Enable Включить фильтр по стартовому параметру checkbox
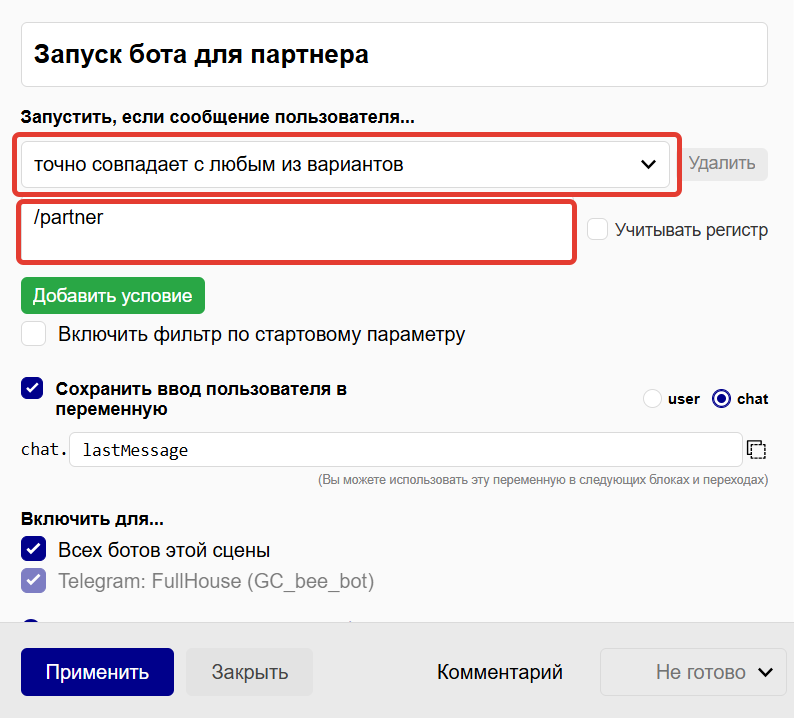The image size is (794, 718). 33,334
